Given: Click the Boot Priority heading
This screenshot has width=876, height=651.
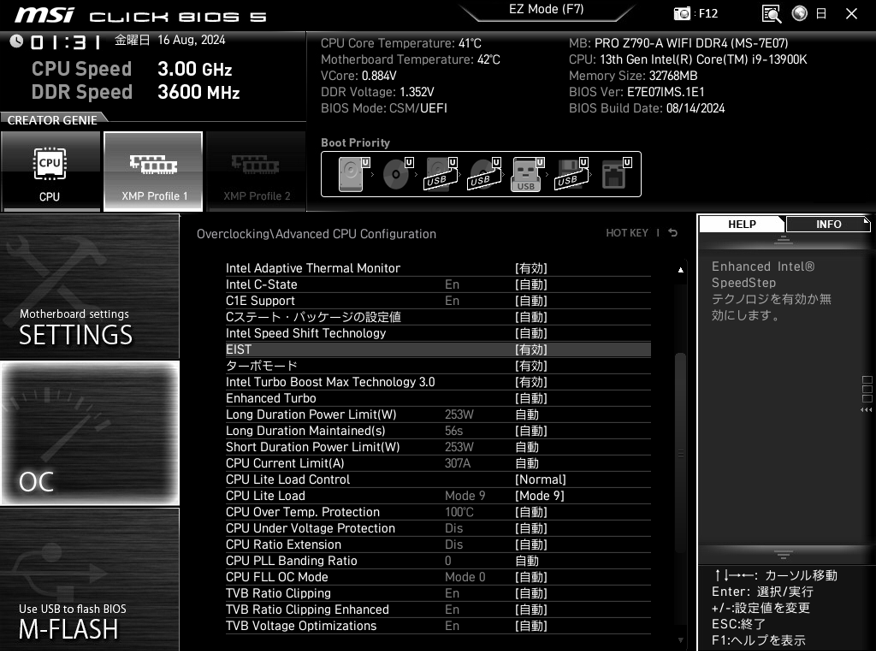Looking at the screenshot, I should (x=355, y=142).
